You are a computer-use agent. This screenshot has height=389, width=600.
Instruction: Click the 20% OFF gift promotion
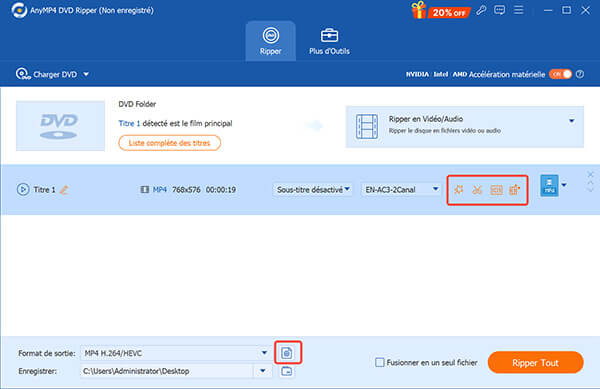[x=440, y=10]
